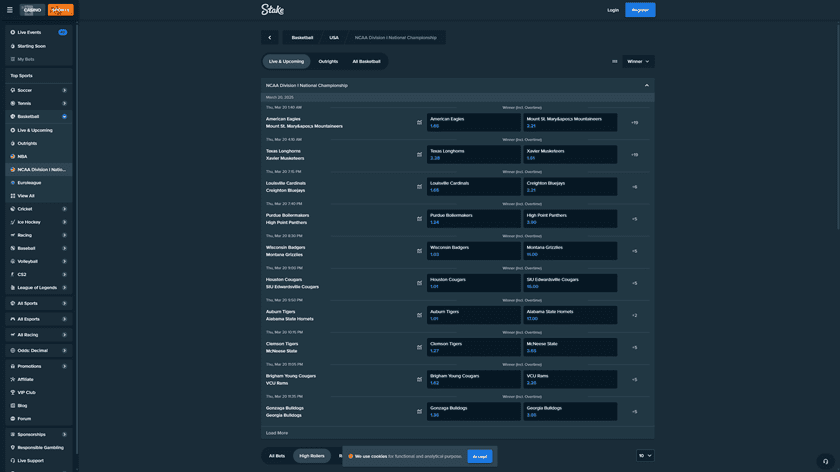Open the rows count dropdown showing 10
Viewport: 840px width, 472px height.
click(645, 456)
